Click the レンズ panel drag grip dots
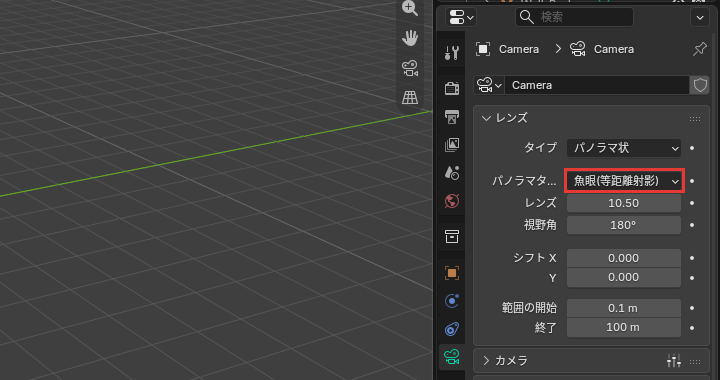This screenshot has width=720, height=380. [695, 119]
